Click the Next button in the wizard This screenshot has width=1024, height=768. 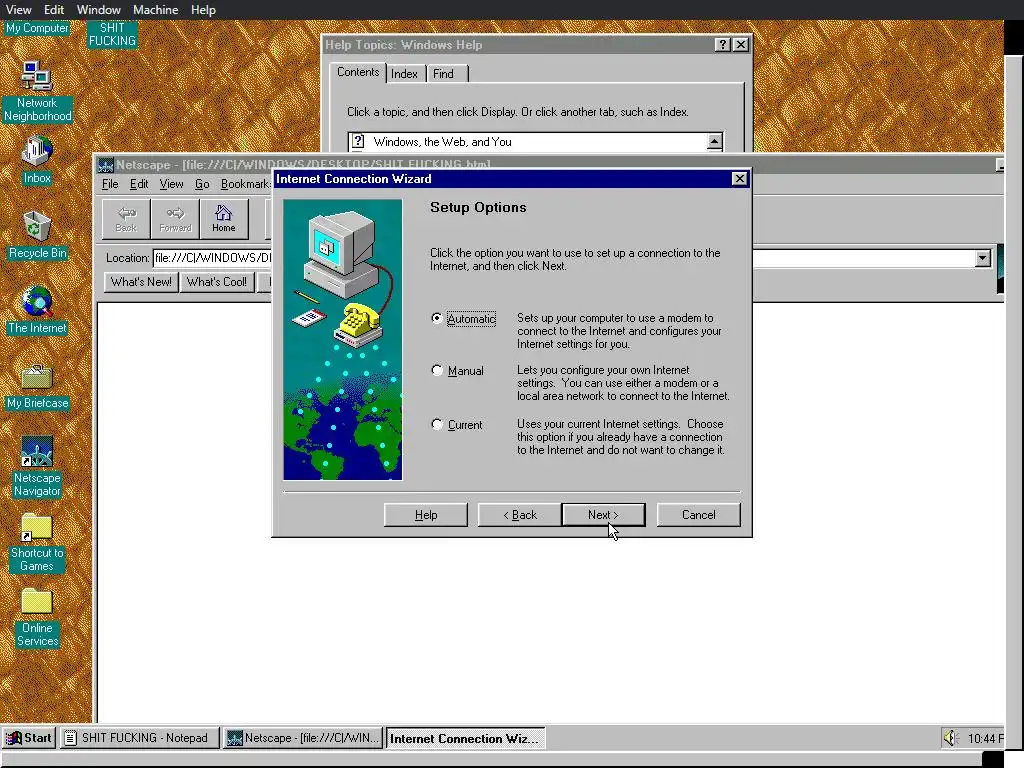[x=603, y=515]
